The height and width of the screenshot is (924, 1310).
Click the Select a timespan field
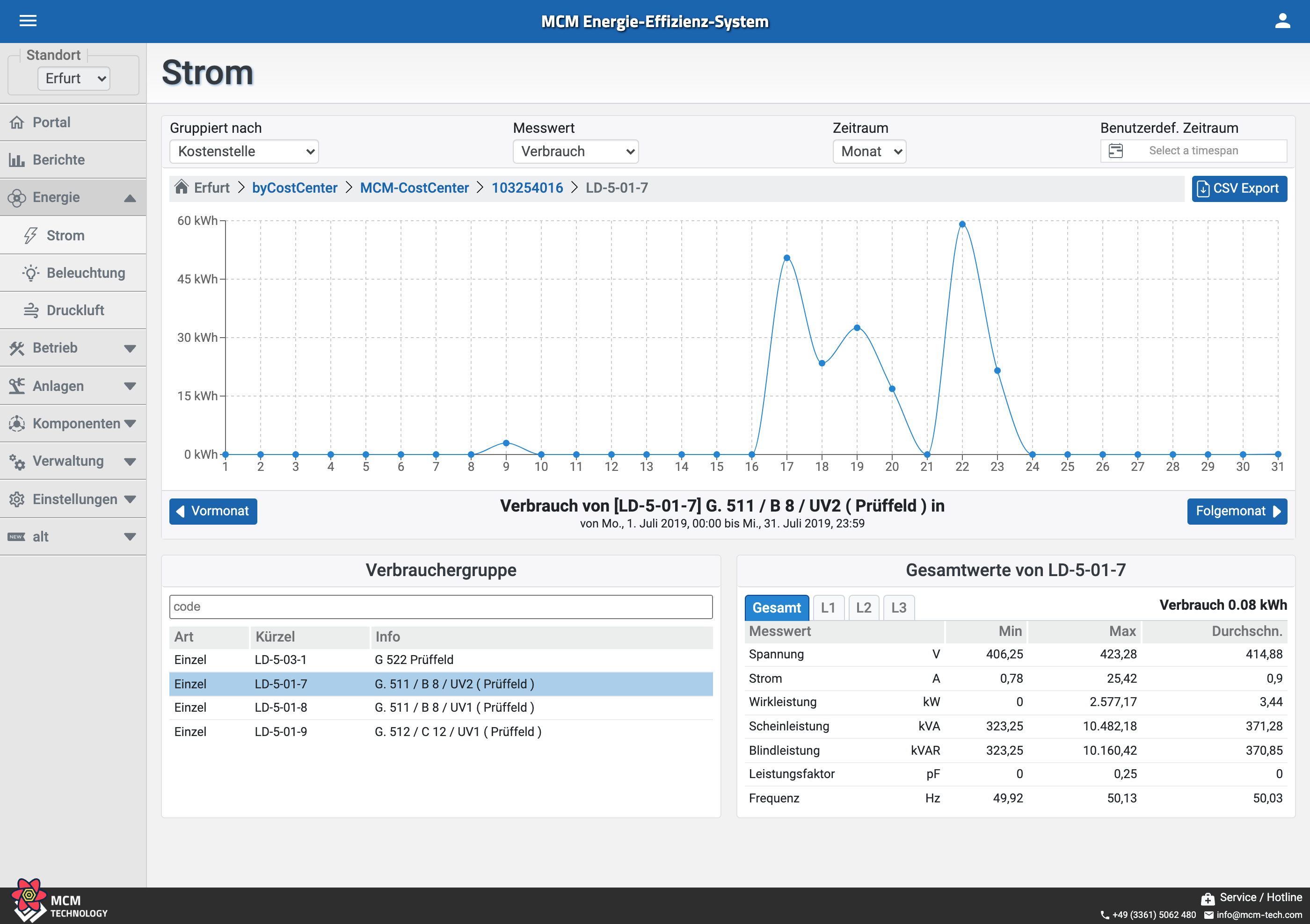pos(1194,151)
